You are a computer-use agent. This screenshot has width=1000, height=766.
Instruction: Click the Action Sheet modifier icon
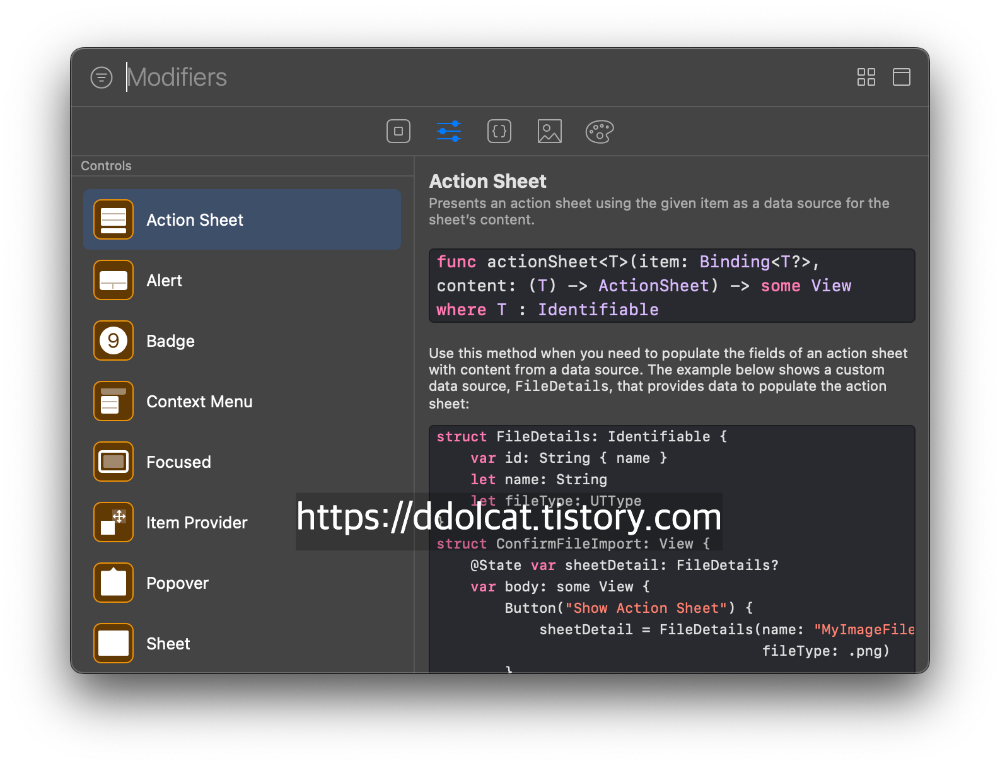pyautogui.click(x=114, y=220)
